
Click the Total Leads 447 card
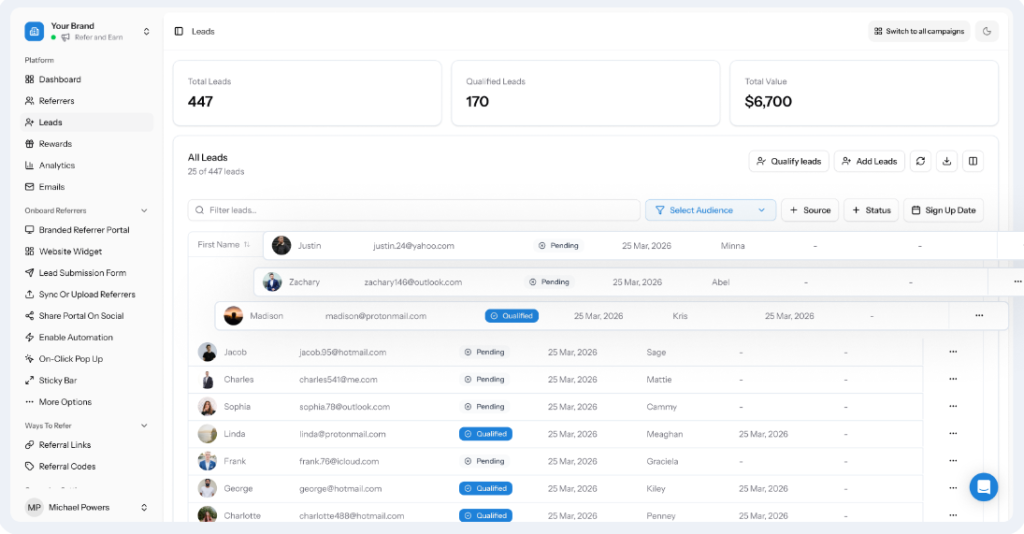coord(307,93)
